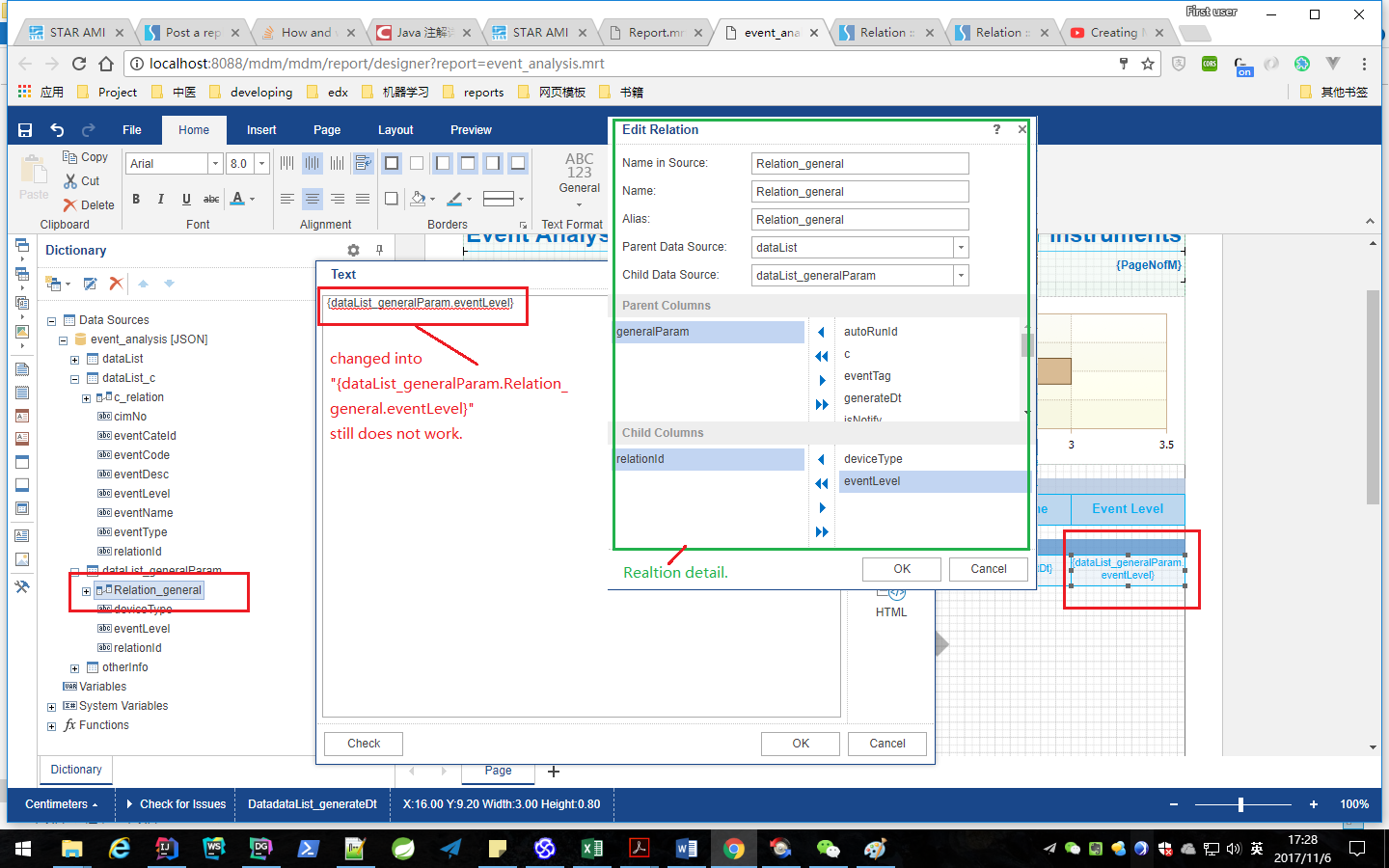The height and width of the screenshot is (868, 1389).
Task: Set vertical align bottom icon
Action: click(x=338, y=163)
